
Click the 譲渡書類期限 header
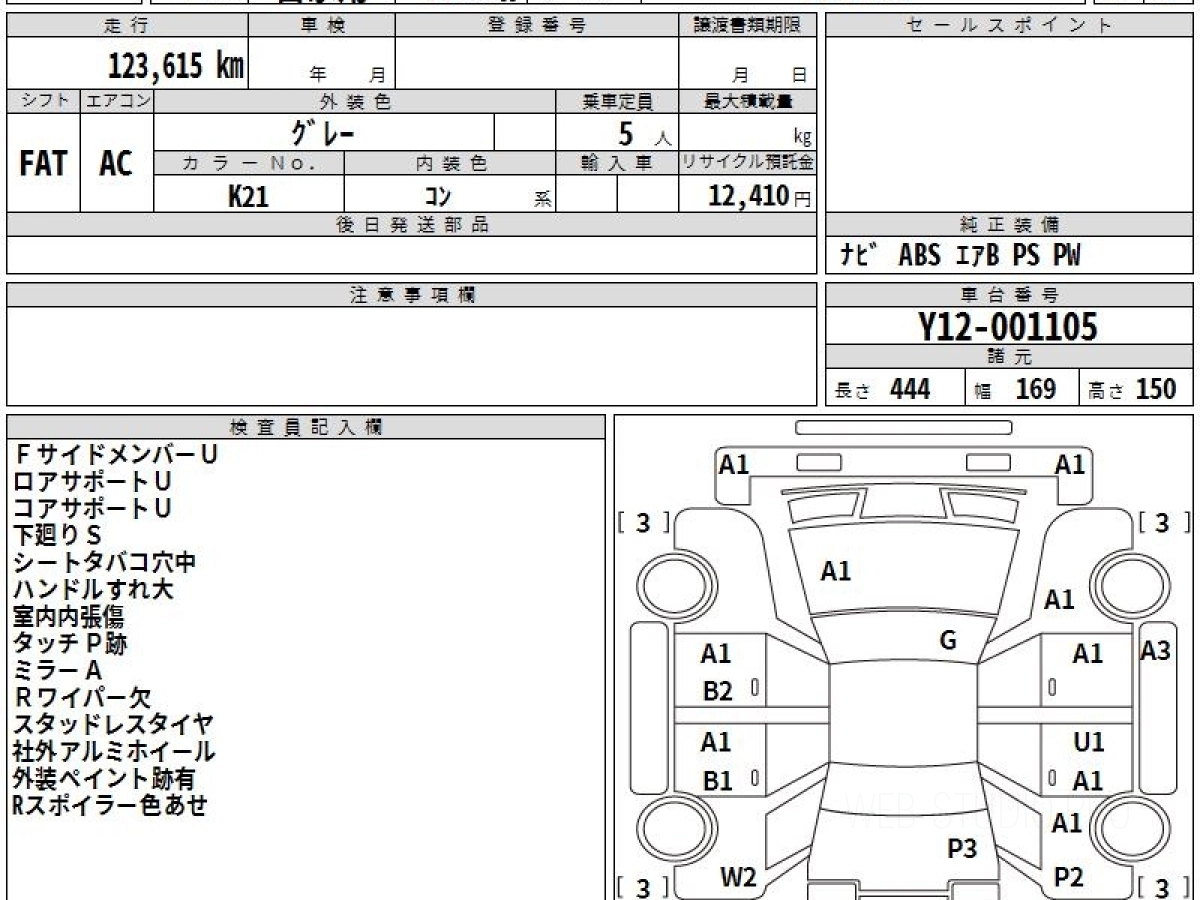tap(747, 26)
